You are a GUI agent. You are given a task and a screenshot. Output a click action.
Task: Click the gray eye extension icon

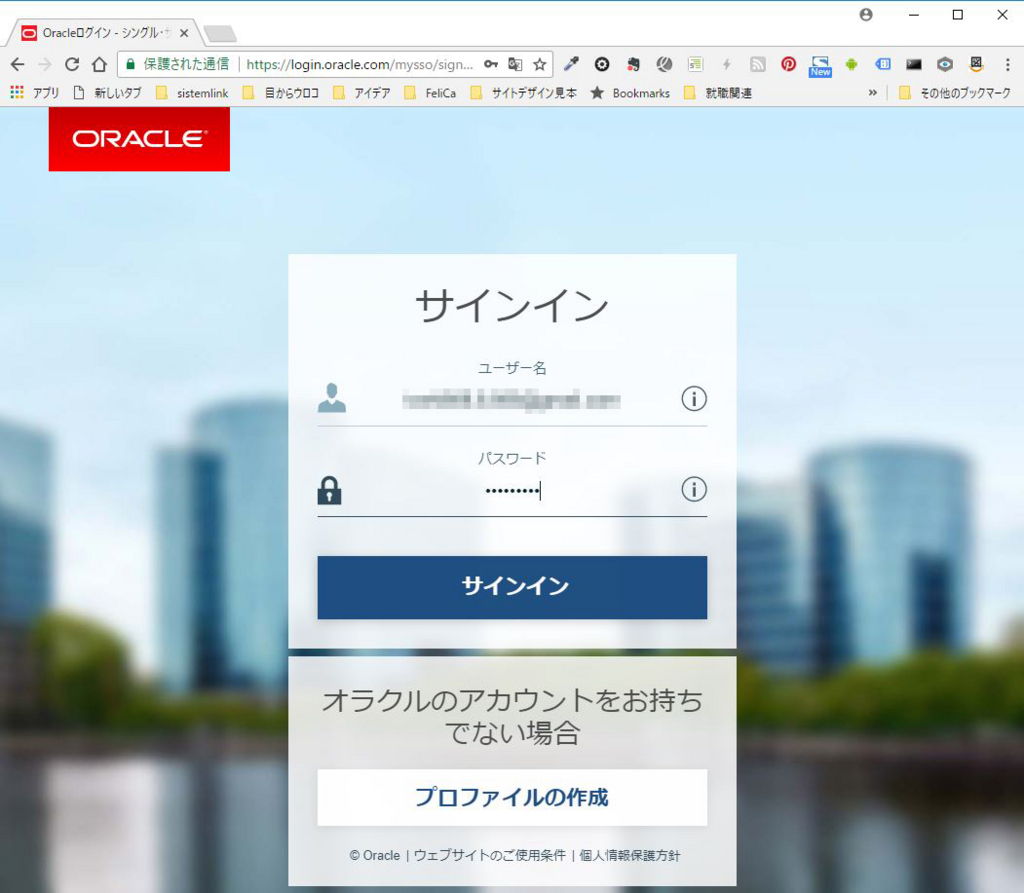(x=945, y=64)
